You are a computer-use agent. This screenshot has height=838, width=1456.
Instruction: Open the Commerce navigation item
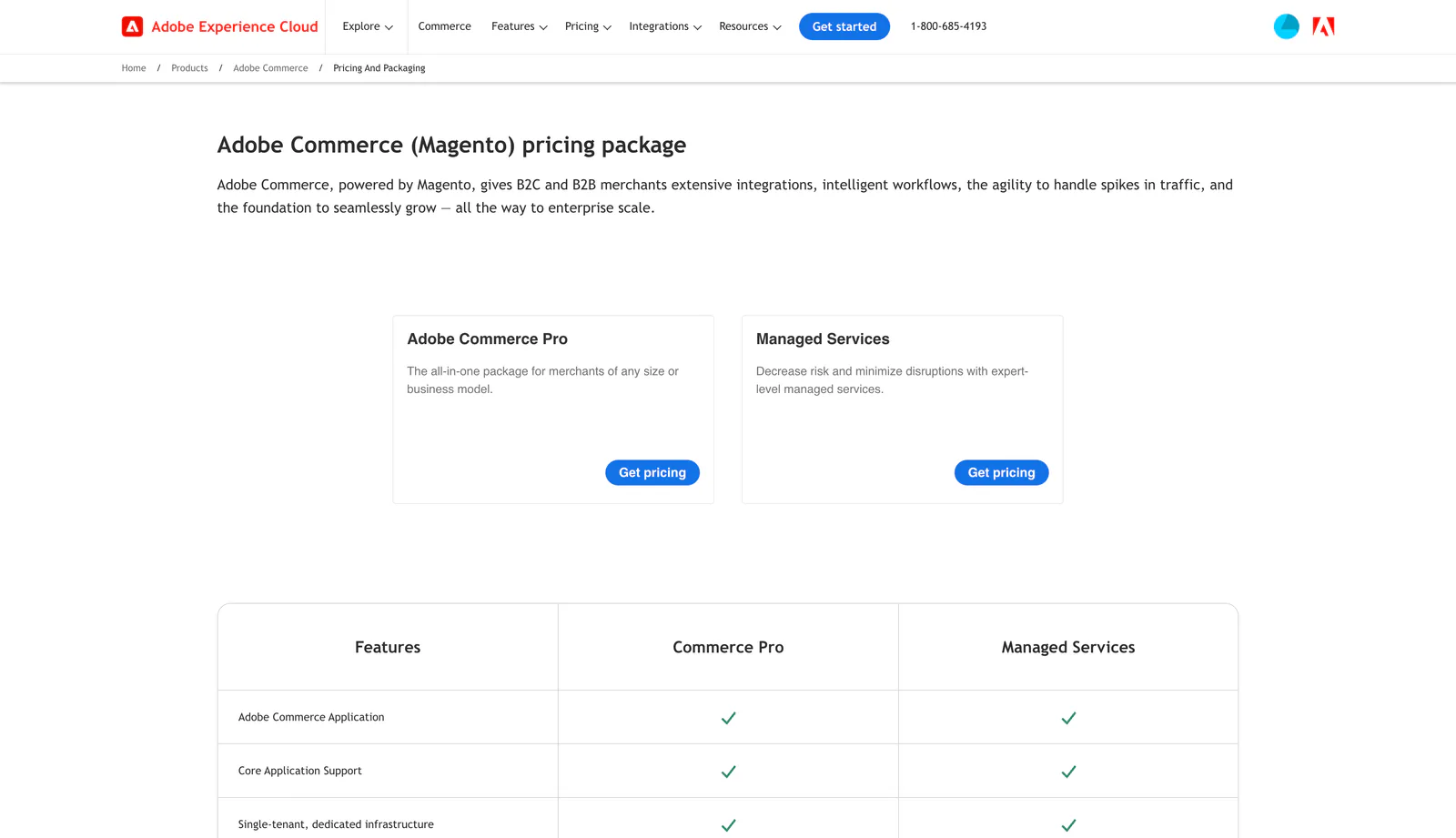pyautogui.click(x=445, y=26)
